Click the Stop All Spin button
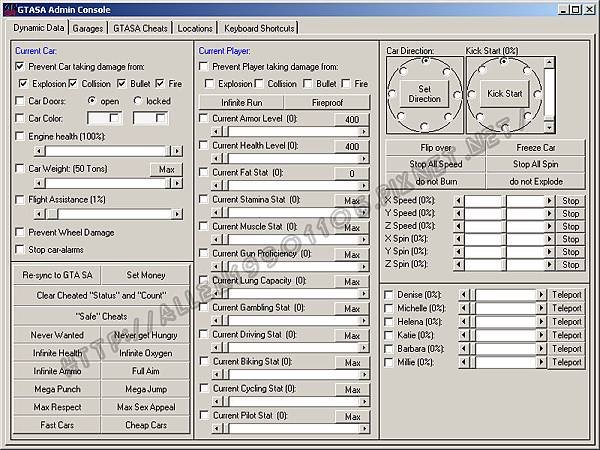The image size is (600, 450). [535, 164]
